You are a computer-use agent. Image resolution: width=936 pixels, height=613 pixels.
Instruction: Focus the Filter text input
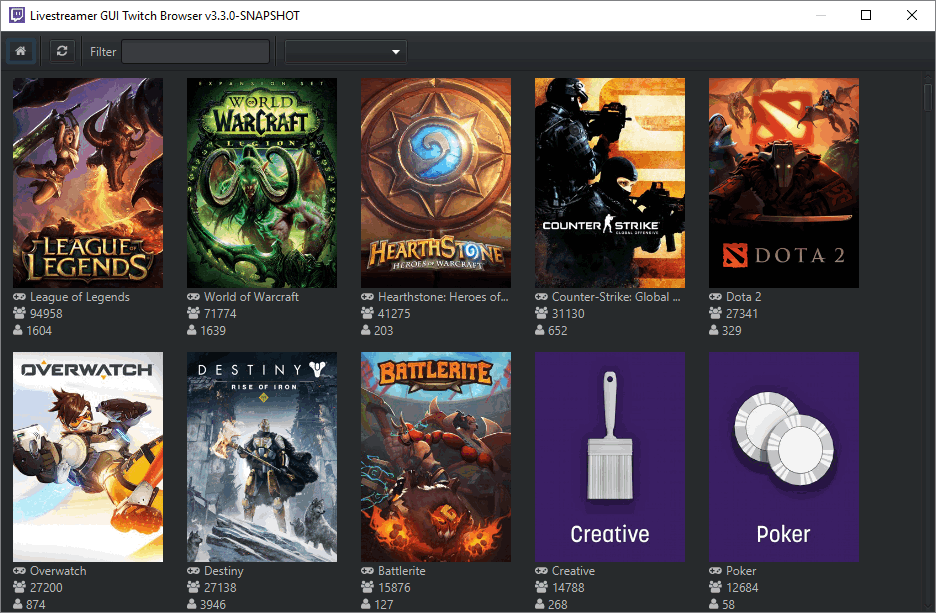(195, 51)
